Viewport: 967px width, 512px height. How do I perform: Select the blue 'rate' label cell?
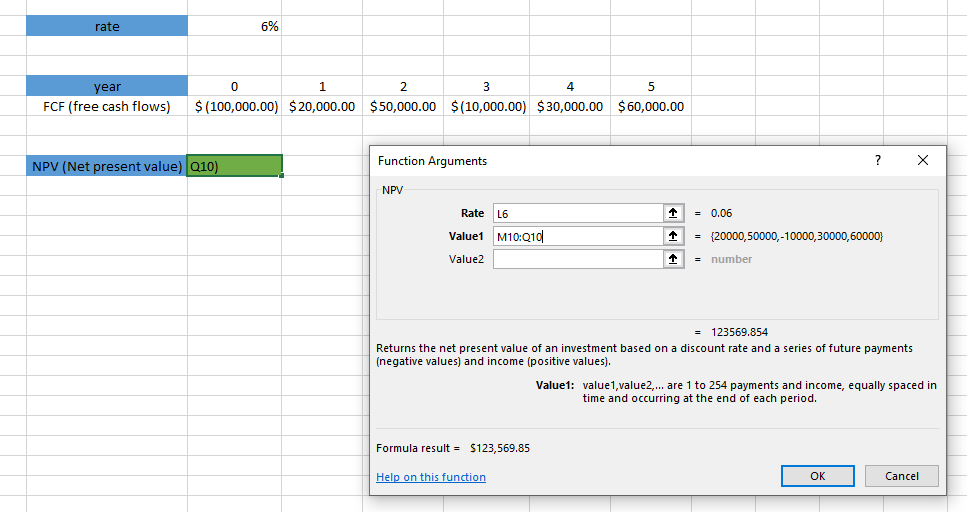[x=107, y=26]
